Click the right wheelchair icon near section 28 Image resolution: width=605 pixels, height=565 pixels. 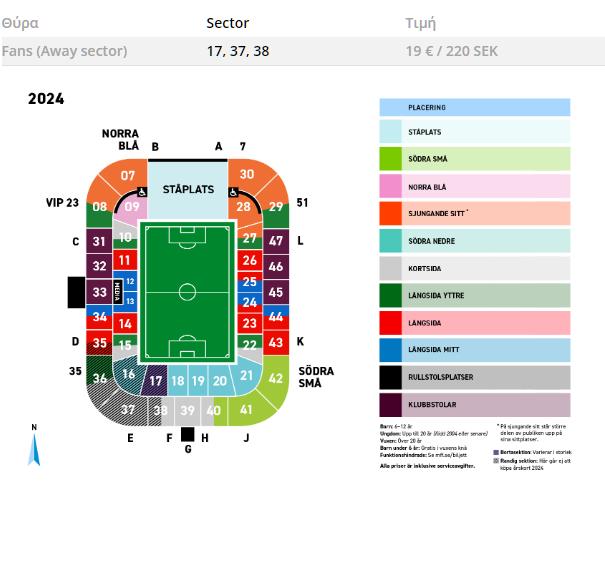click(x=233, y=192)
